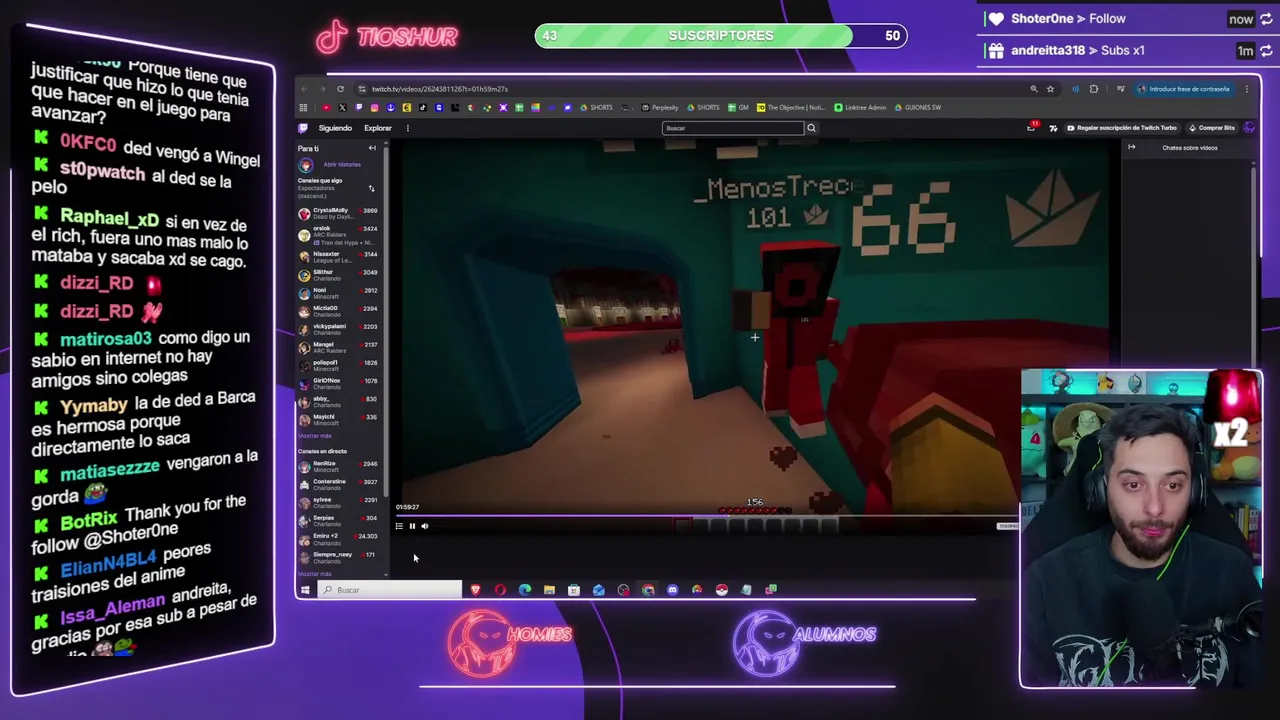This screenshot has width=1280, height=720.
Task: Focus the Twitch Buscar search field
Action: click(x=733, y=128)
